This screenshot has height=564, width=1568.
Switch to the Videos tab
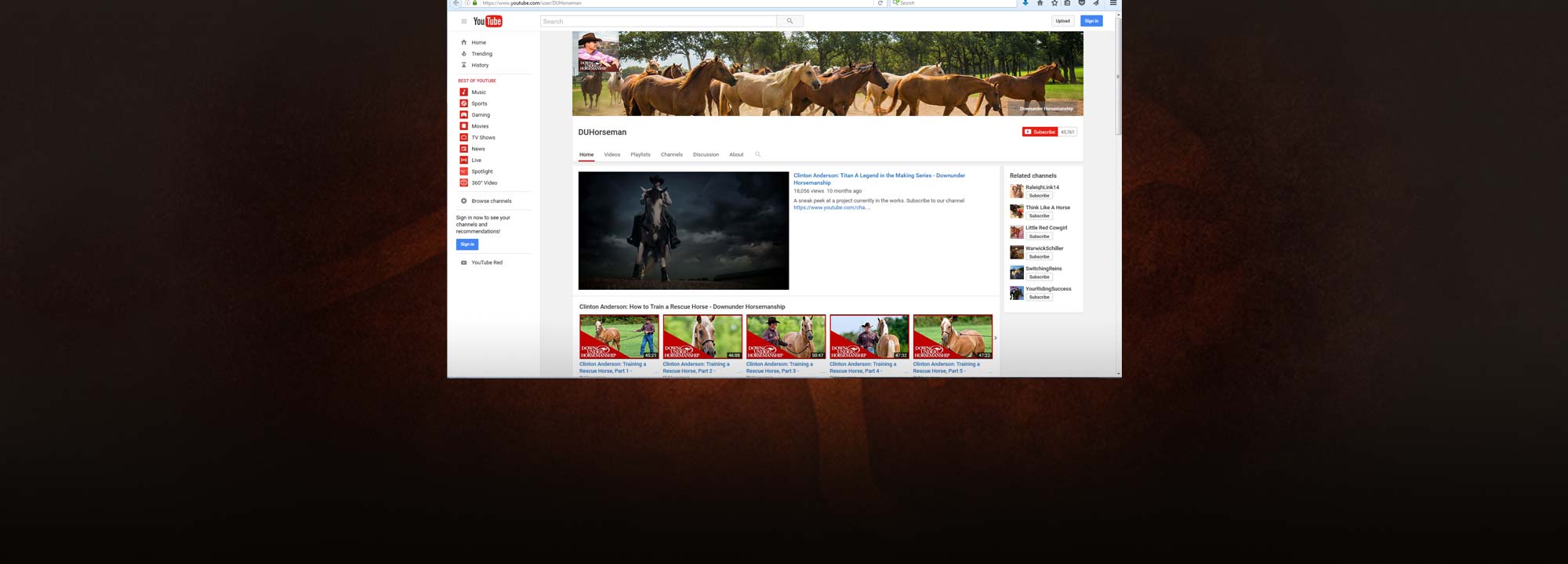point(612,154)
